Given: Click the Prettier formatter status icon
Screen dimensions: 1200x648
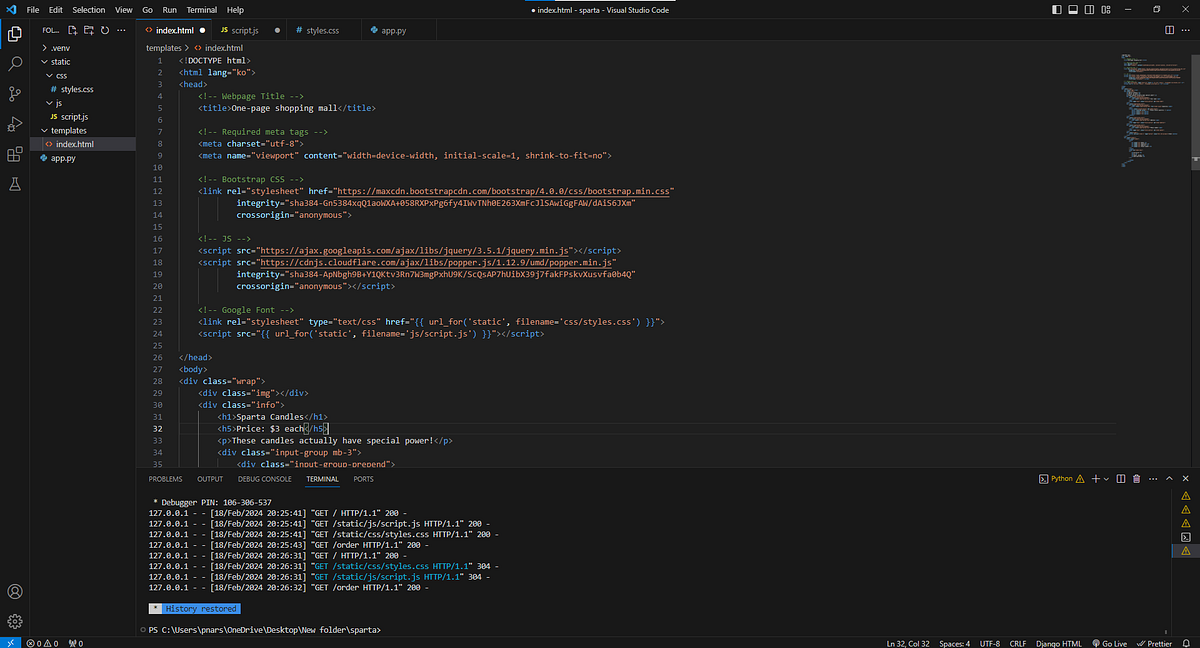Looking at the screenshot, I should coord(1157,643).
